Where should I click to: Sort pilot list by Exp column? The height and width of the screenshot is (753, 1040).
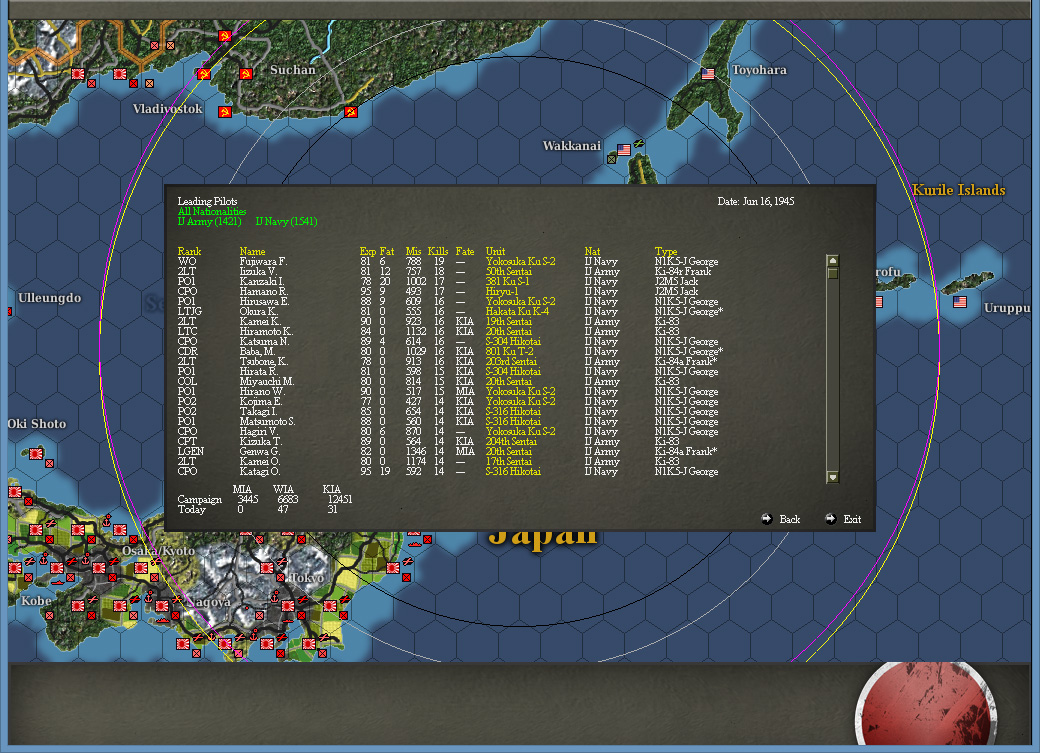coord(367,251)
